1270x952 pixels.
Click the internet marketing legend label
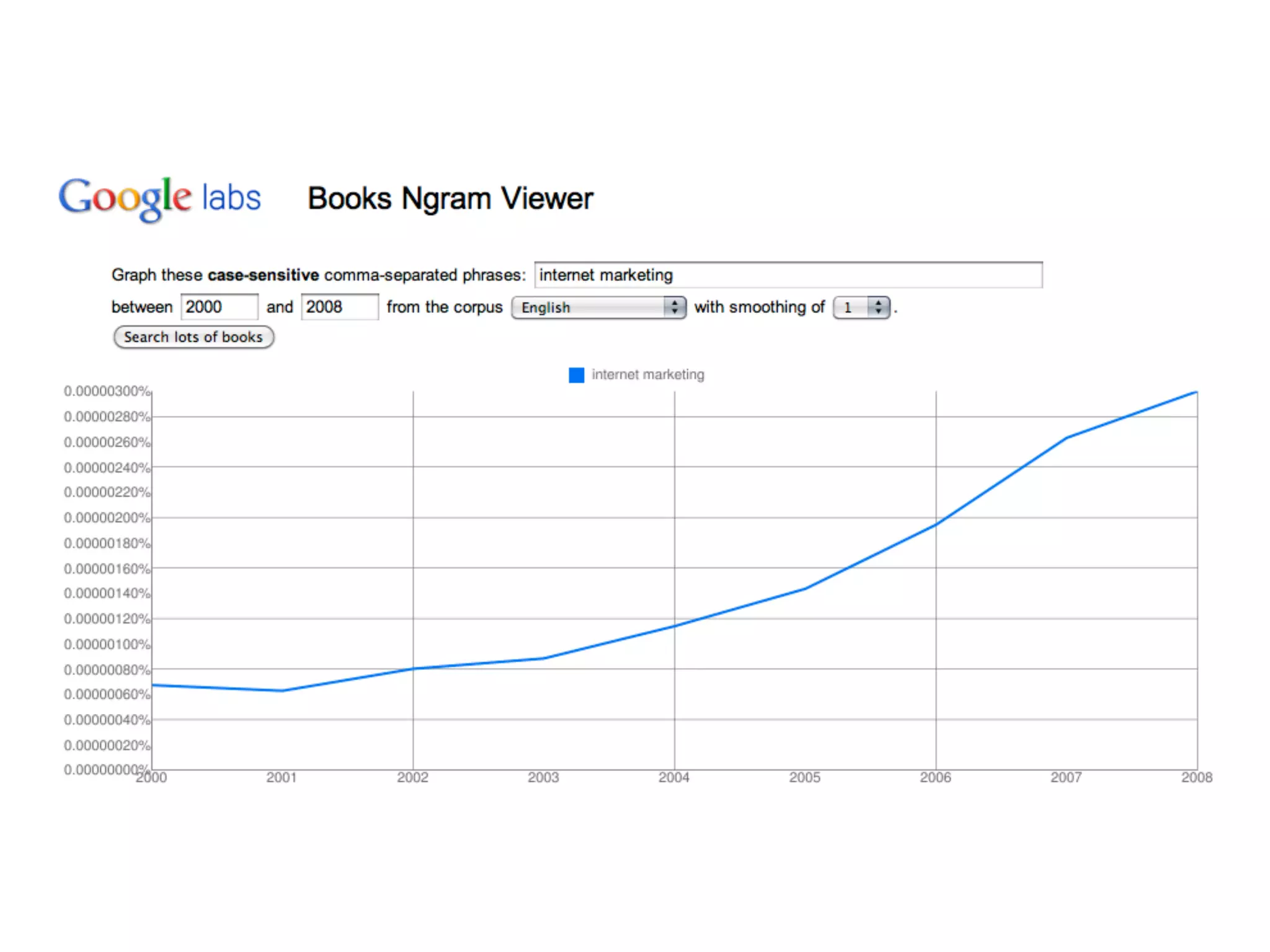pyautogui.click(x=647, y=374)
